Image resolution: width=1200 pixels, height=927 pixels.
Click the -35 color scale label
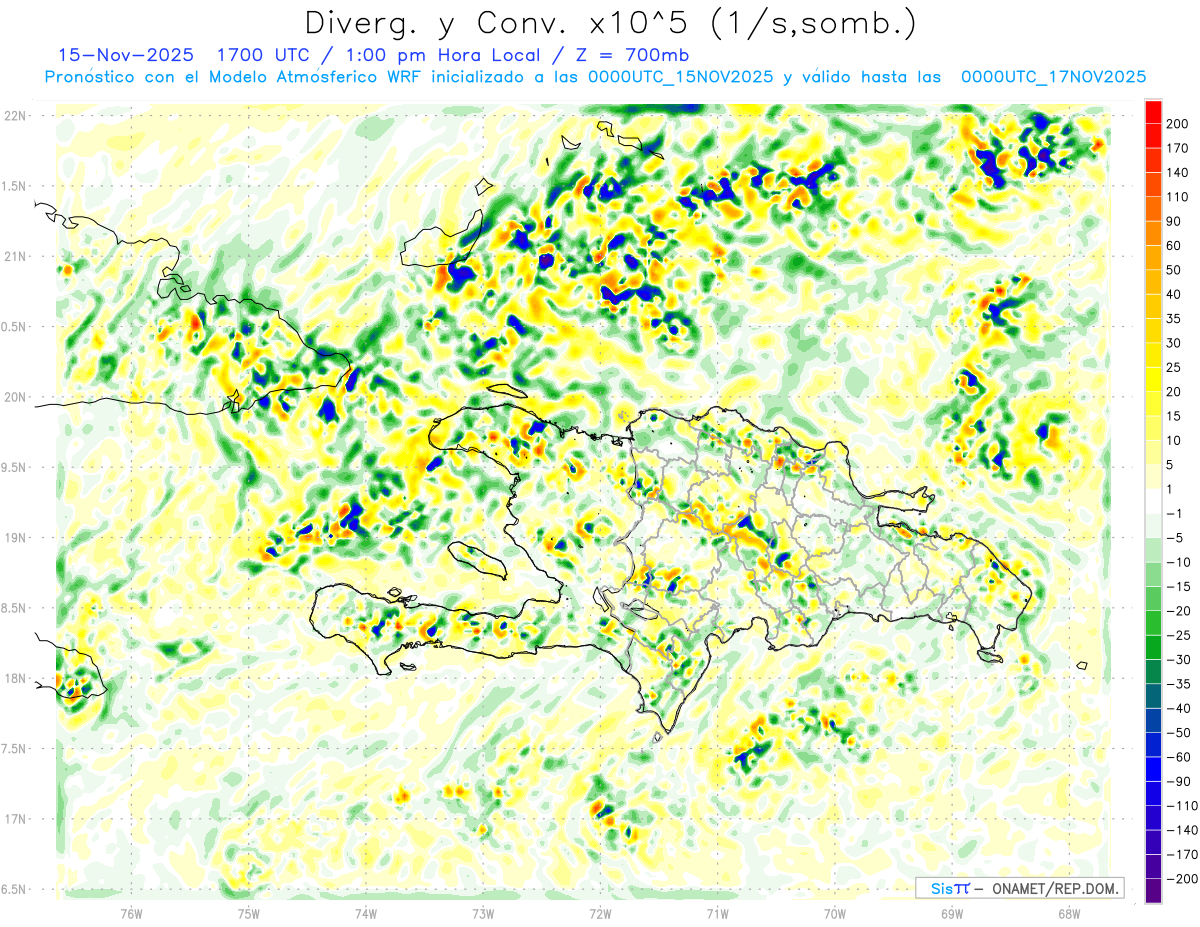tap(1181, 684)
